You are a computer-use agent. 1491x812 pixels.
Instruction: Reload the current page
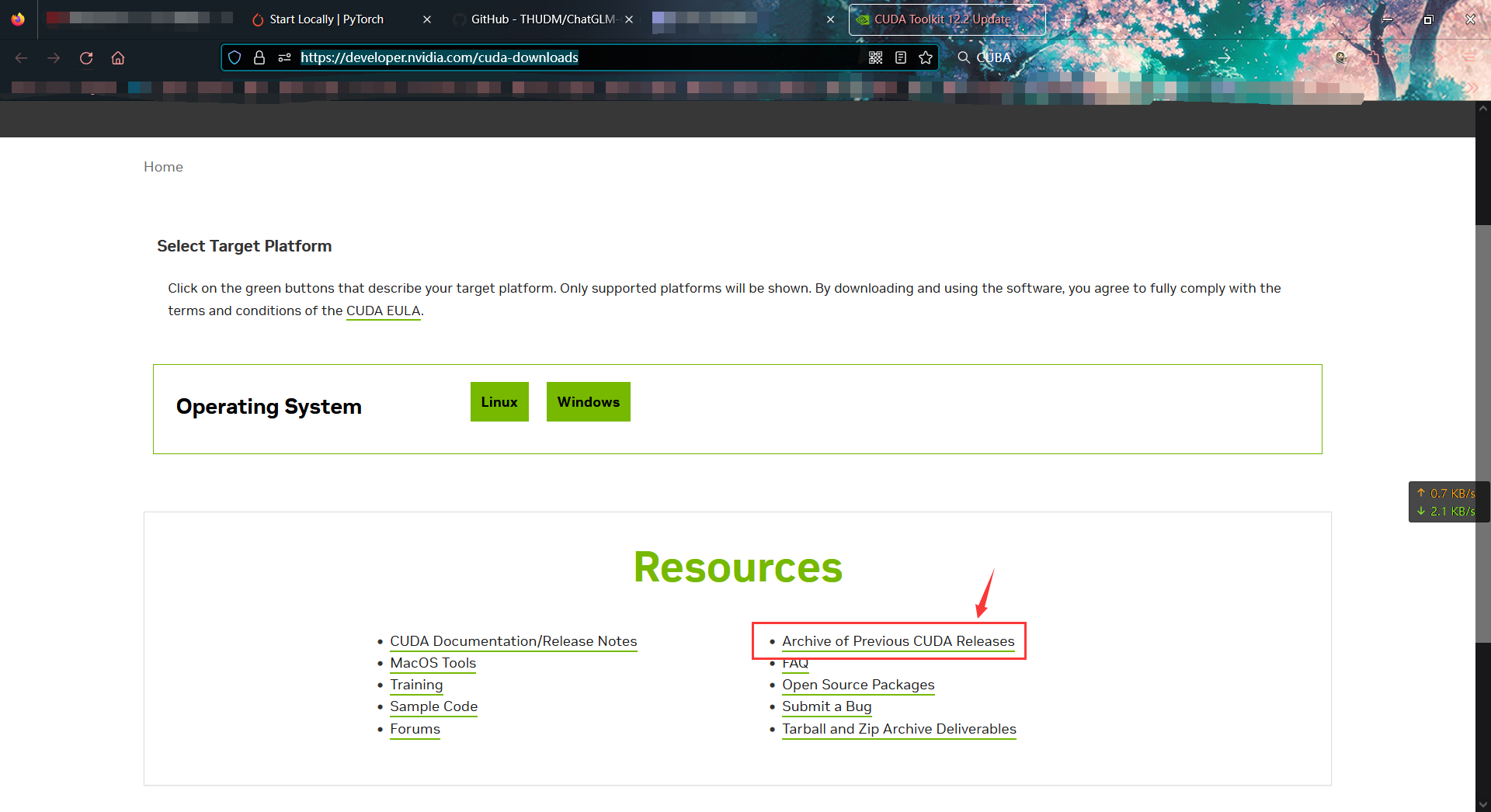[x=86, y=57]
